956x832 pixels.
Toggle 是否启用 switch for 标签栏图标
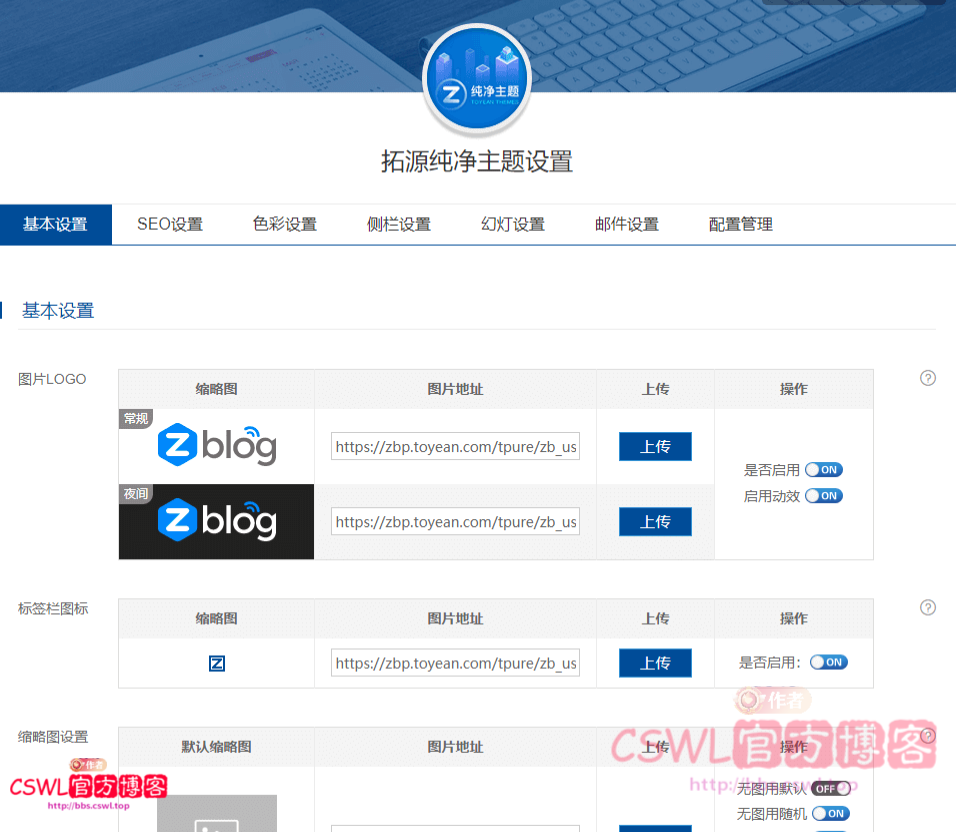click(x=828, y=662)
